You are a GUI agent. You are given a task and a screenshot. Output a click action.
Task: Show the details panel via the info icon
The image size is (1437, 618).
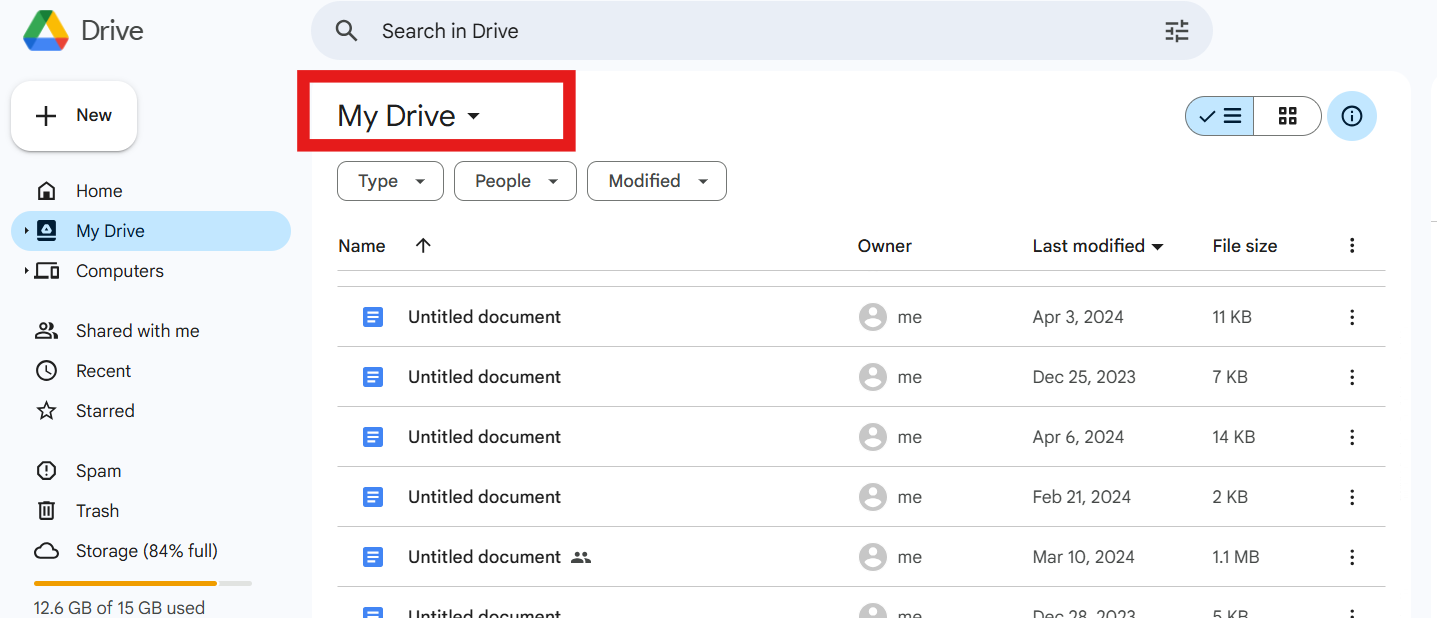coord(1351,116)
